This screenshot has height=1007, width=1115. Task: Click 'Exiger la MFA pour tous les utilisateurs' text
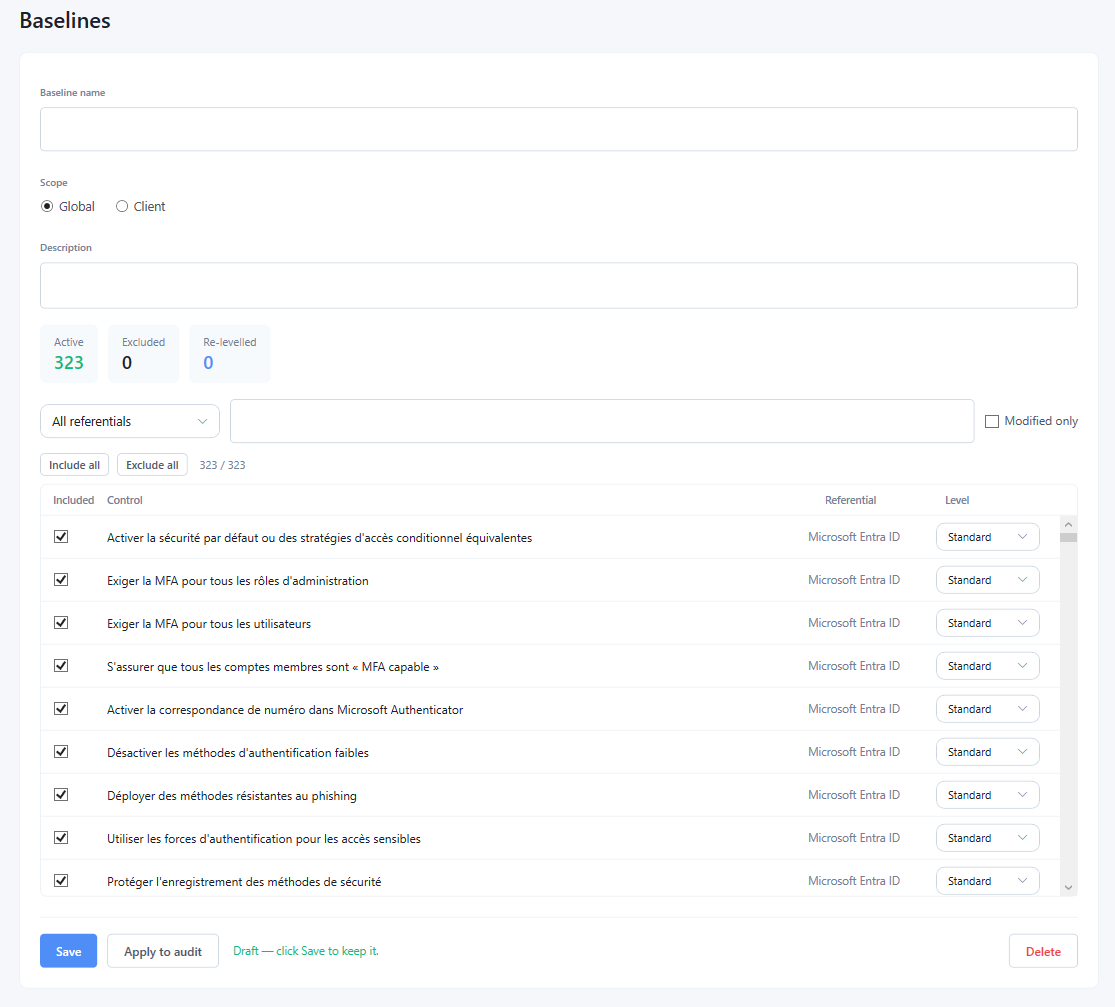209,624
